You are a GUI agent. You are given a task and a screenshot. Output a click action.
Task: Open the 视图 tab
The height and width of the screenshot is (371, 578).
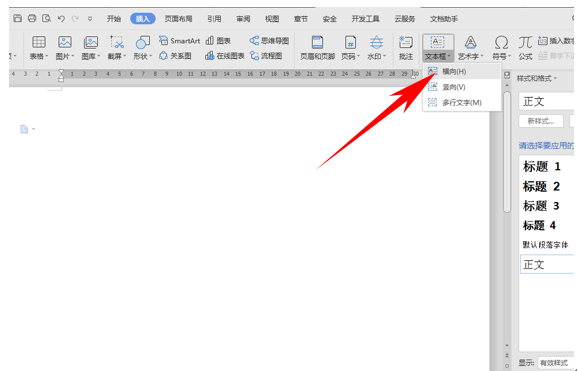click(x=272, y=19)
